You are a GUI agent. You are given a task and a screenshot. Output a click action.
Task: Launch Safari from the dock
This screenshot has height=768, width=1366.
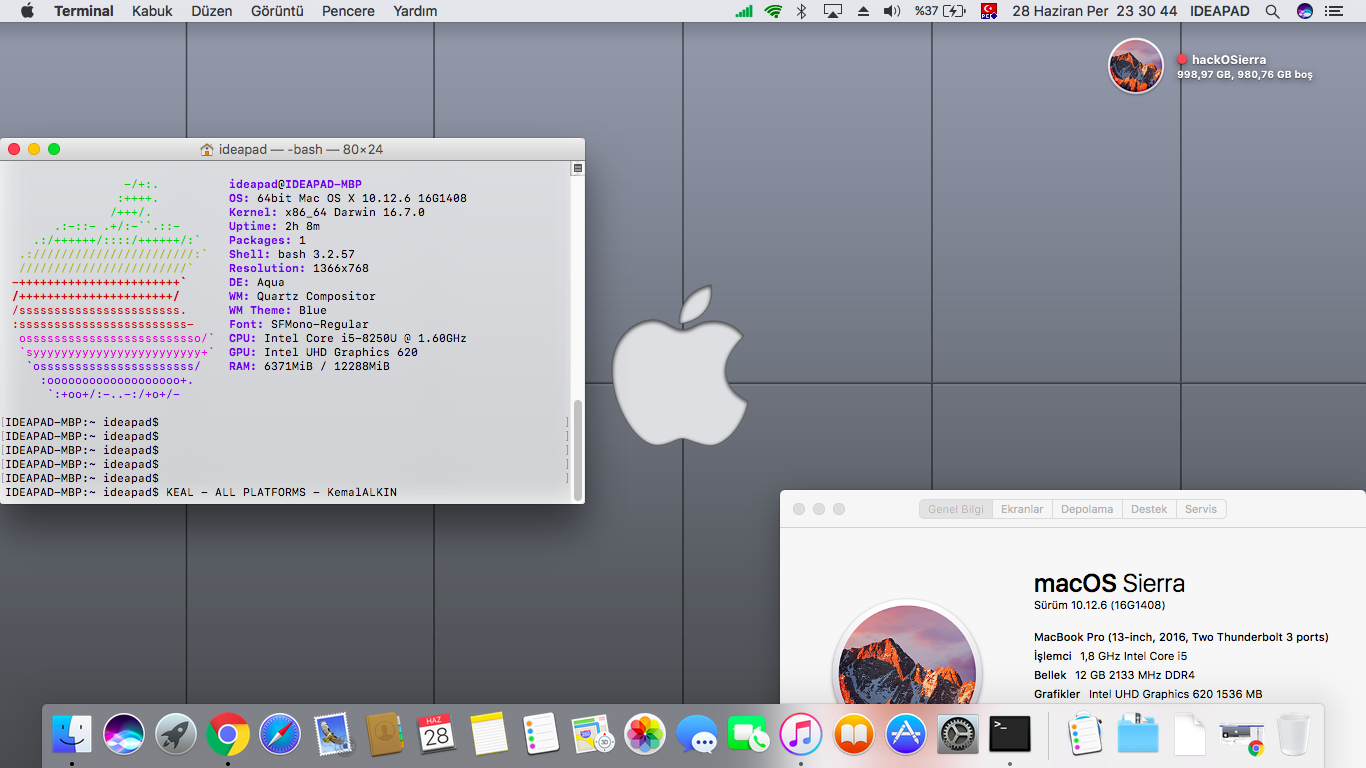pyautogui.click(x=280, y=735)
